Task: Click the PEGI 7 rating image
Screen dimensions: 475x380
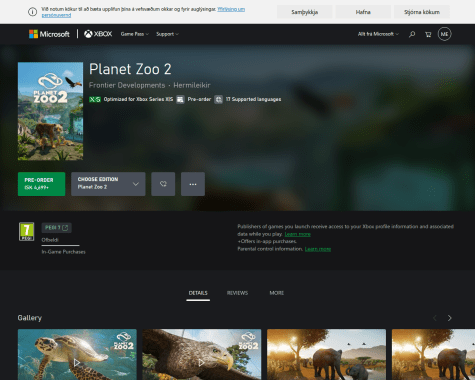Action: point(26,231)
